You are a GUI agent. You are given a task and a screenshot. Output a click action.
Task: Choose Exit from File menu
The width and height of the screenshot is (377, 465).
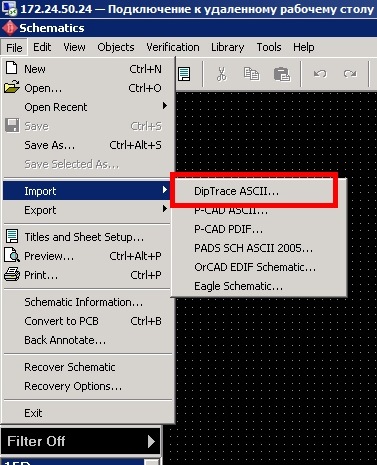(88, 413)
